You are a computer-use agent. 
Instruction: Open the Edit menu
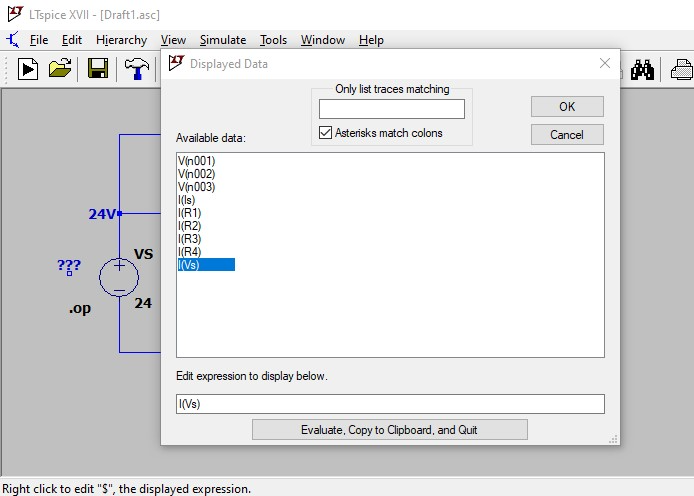[x=72, y=40]
